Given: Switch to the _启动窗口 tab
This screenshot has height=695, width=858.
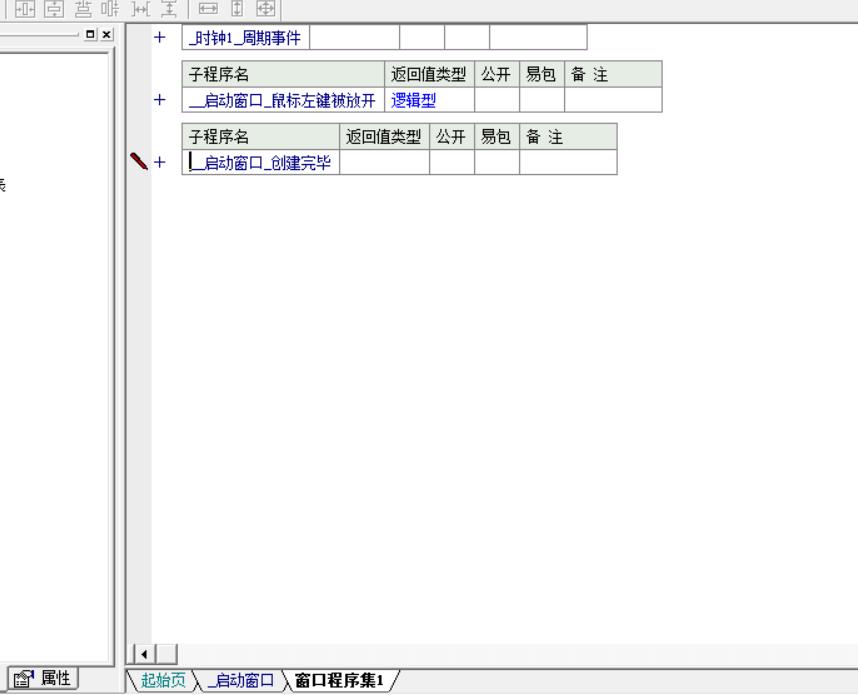Looking at the screenshot, I should point(241,680).
